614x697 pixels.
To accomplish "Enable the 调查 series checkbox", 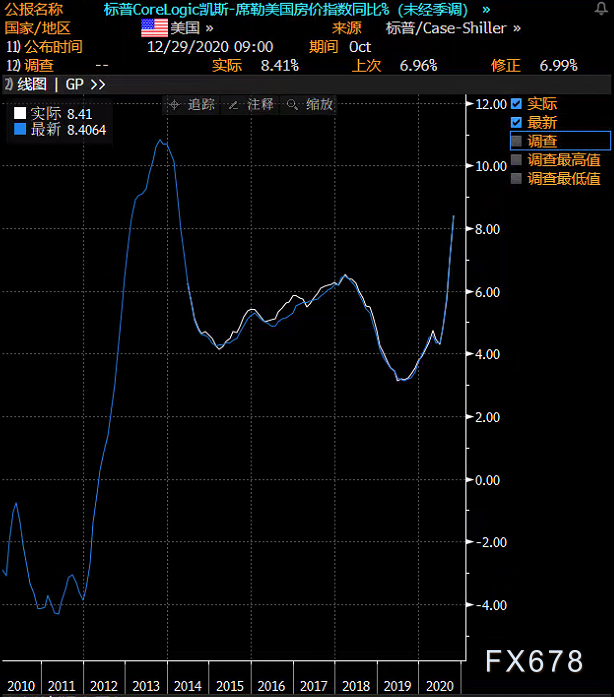I will pyautogui.click(x=516, y=141).
